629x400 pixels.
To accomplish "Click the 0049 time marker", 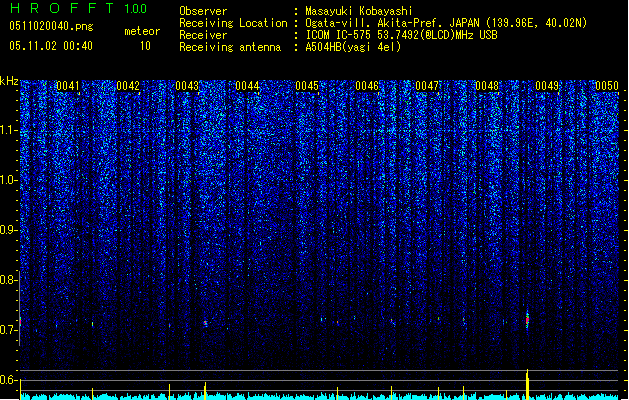I will pyautogui.click(x=547, y=86).
